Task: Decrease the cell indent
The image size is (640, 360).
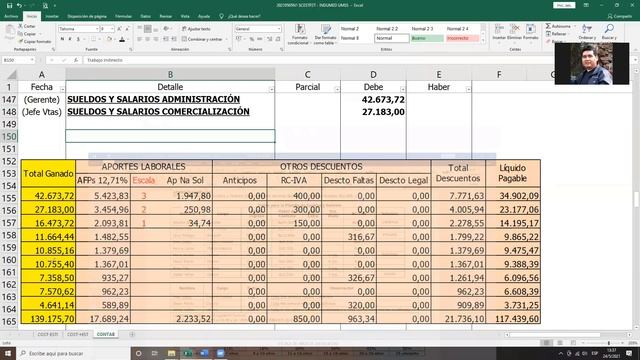Action: pos(166,39)
